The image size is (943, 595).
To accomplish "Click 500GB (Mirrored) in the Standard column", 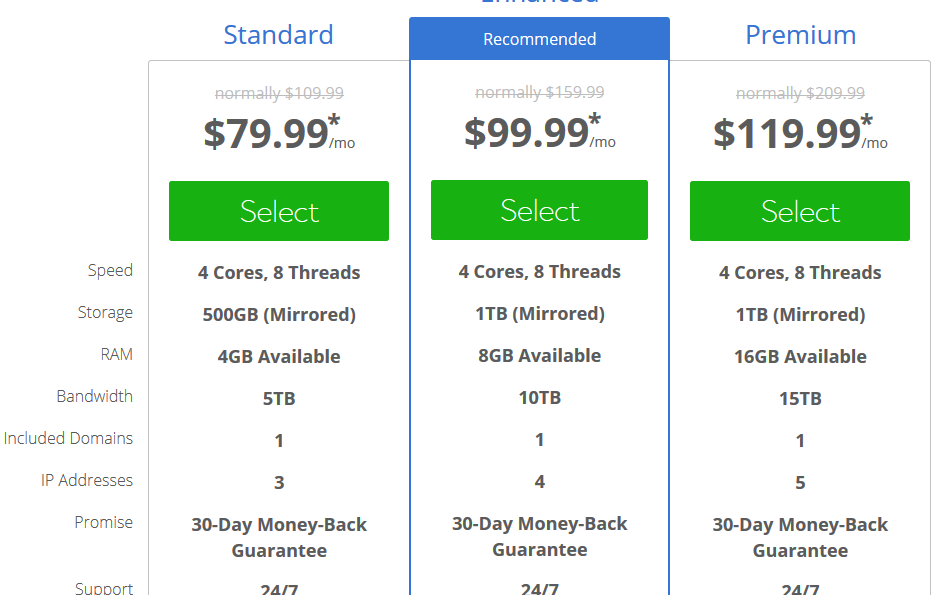I will click(x=279, y=315).
